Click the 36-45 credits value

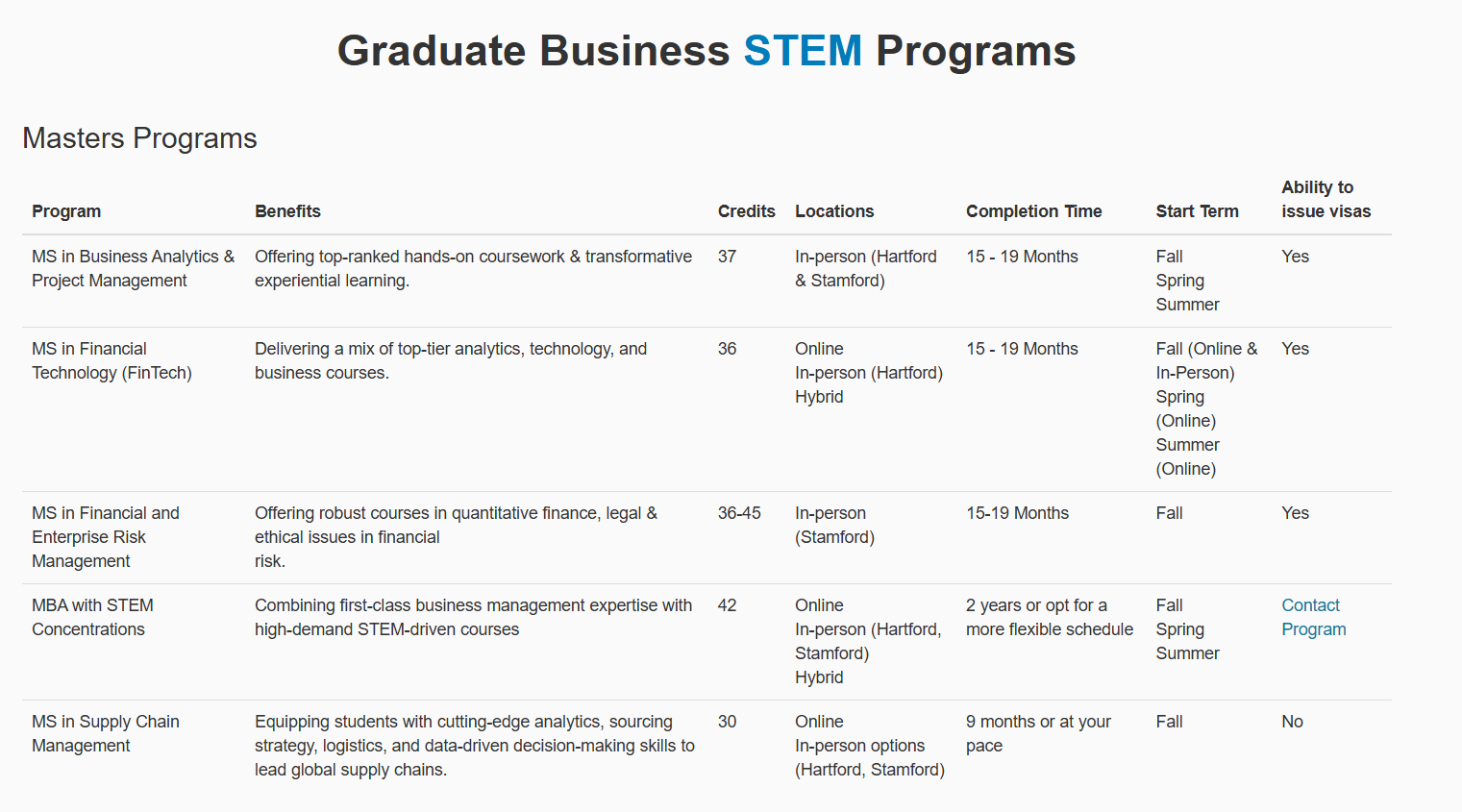tap(739, 513)
